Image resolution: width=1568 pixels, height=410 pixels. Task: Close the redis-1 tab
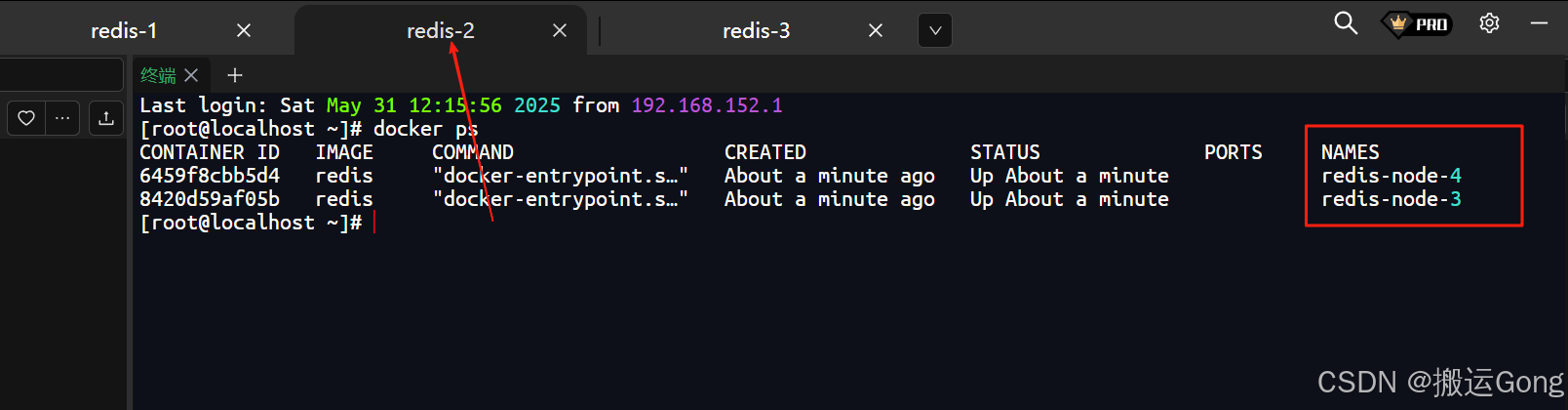point(244,31)
